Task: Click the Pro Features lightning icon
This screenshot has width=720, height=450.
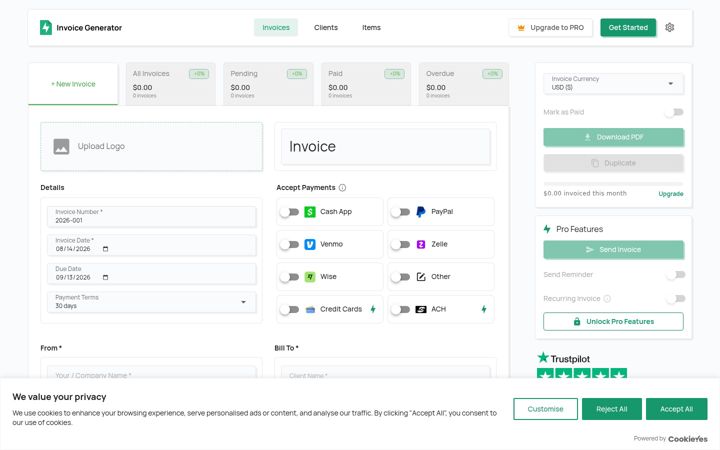Action: pos(547,229)
